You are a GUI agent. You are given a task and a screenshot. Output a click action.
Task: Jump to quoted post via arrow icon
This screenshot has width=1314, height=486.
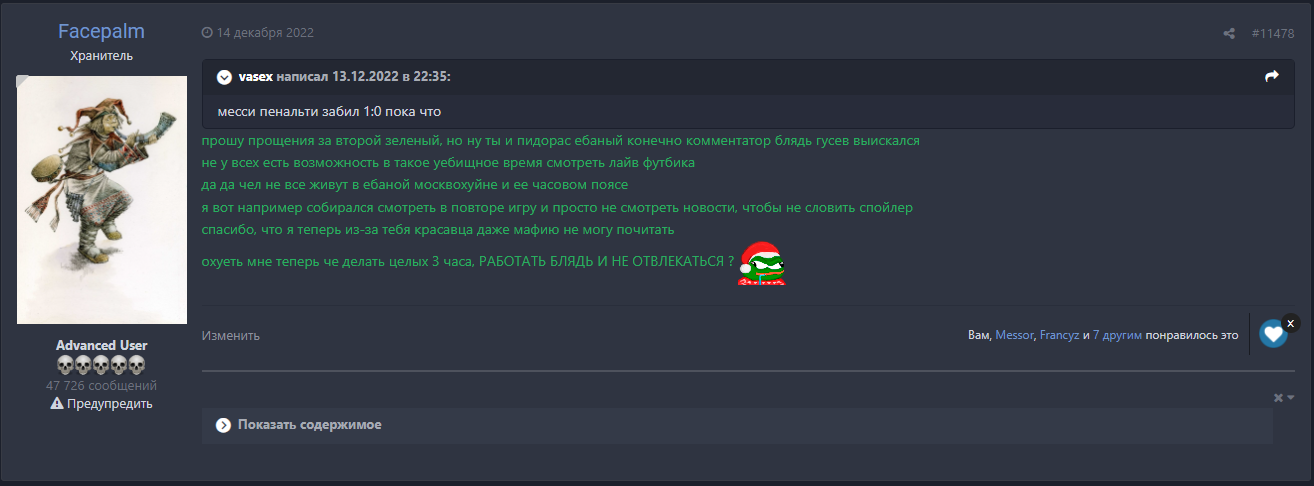click(x=1272, y=76)
